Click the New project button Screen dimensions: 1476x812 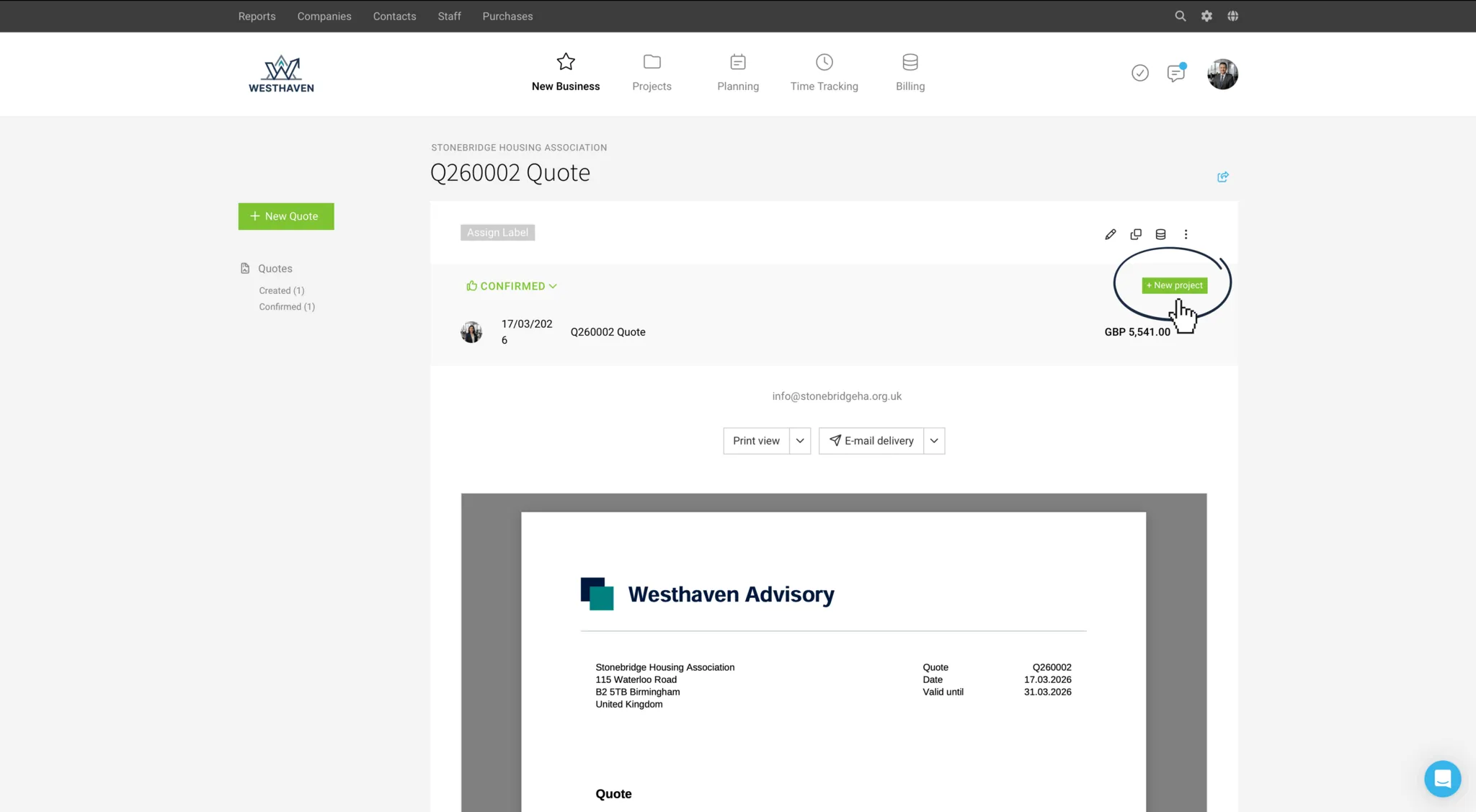(x=1174, y=285)
